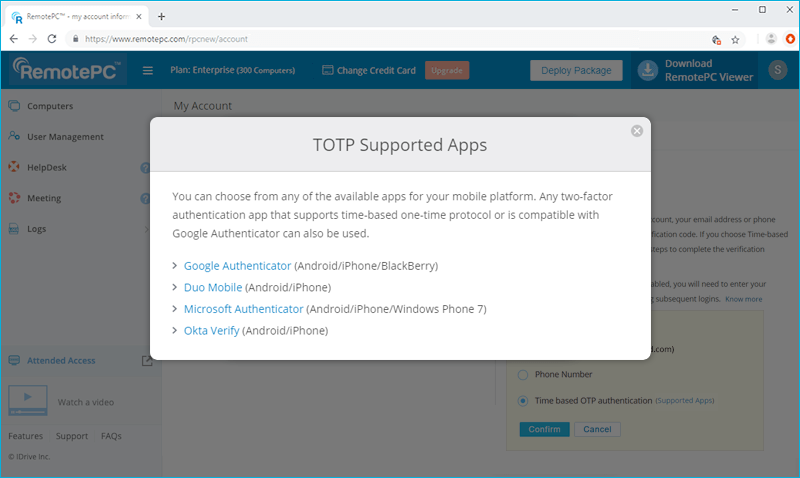The image size is (800, 478).
Task: Open the Features footer link
Action: [x=26, y=436]
